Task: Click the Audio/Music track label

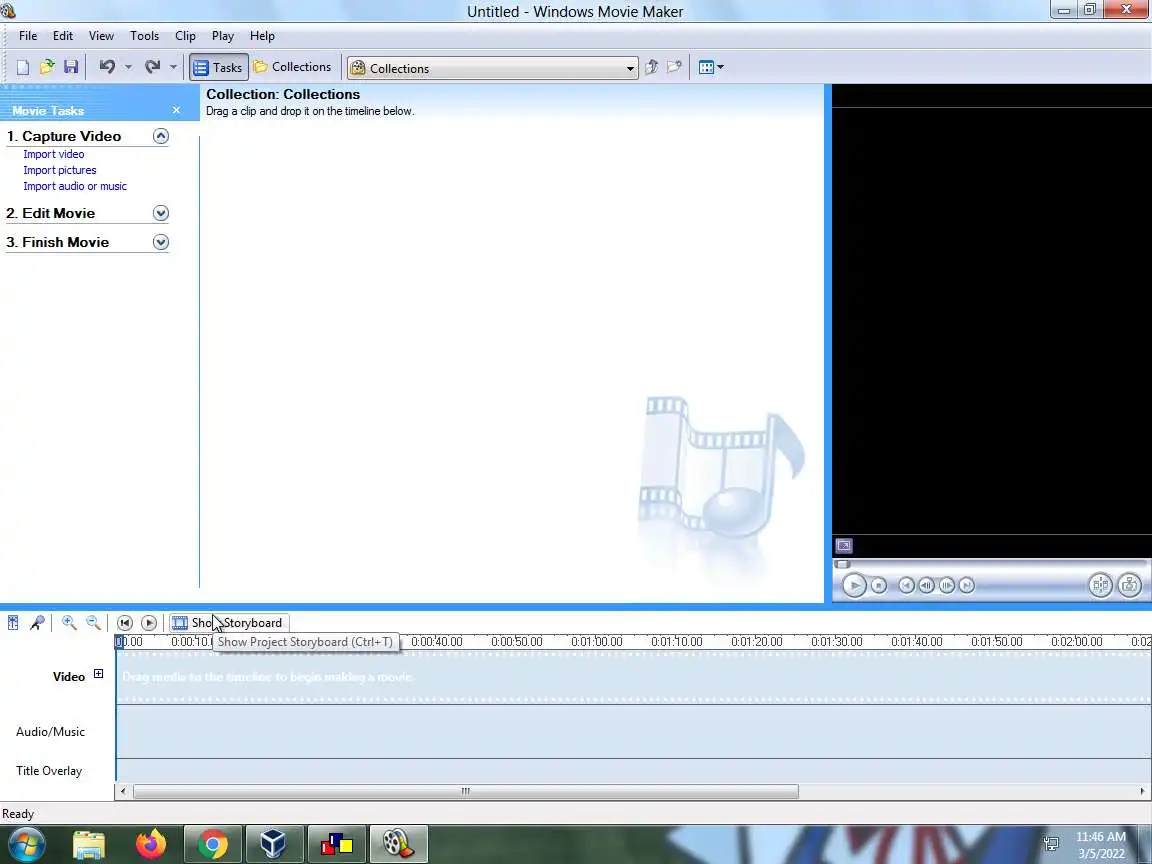Action: pyautogui.click(x=51, y=732)
